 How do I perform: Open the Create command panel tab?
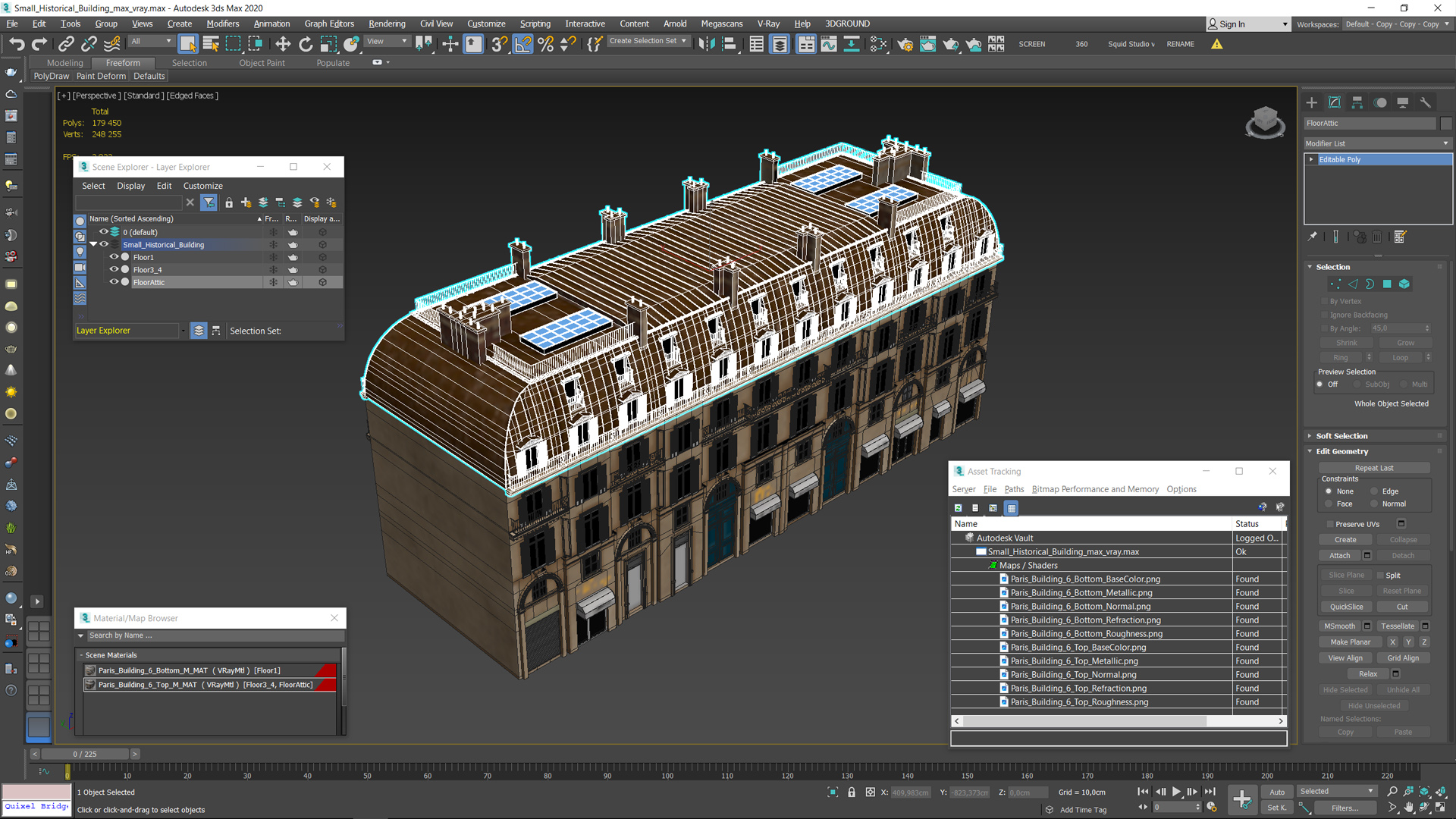tap(1312, 102)
